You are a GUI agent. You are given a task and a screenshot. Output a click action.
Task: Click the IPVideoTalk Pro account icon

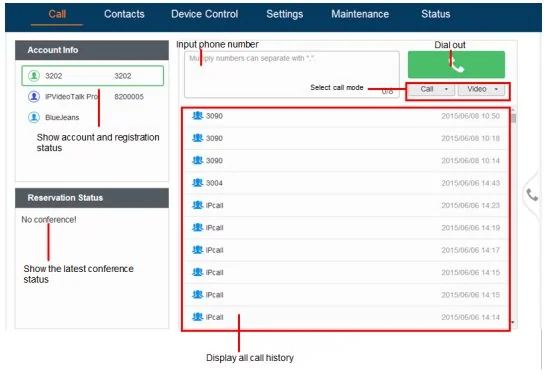34,96
